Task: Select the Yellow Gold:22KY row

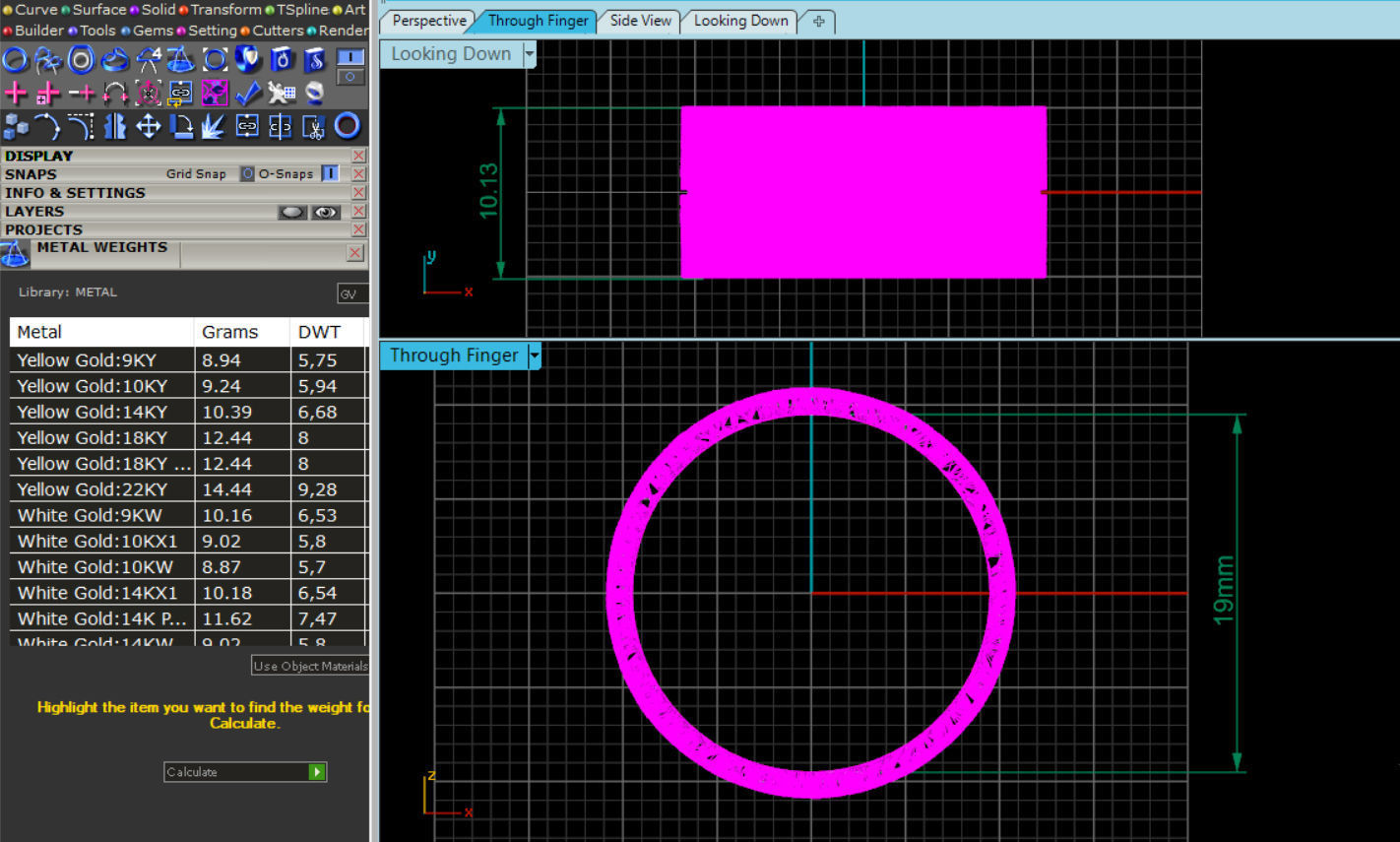Action: (188, 489)
